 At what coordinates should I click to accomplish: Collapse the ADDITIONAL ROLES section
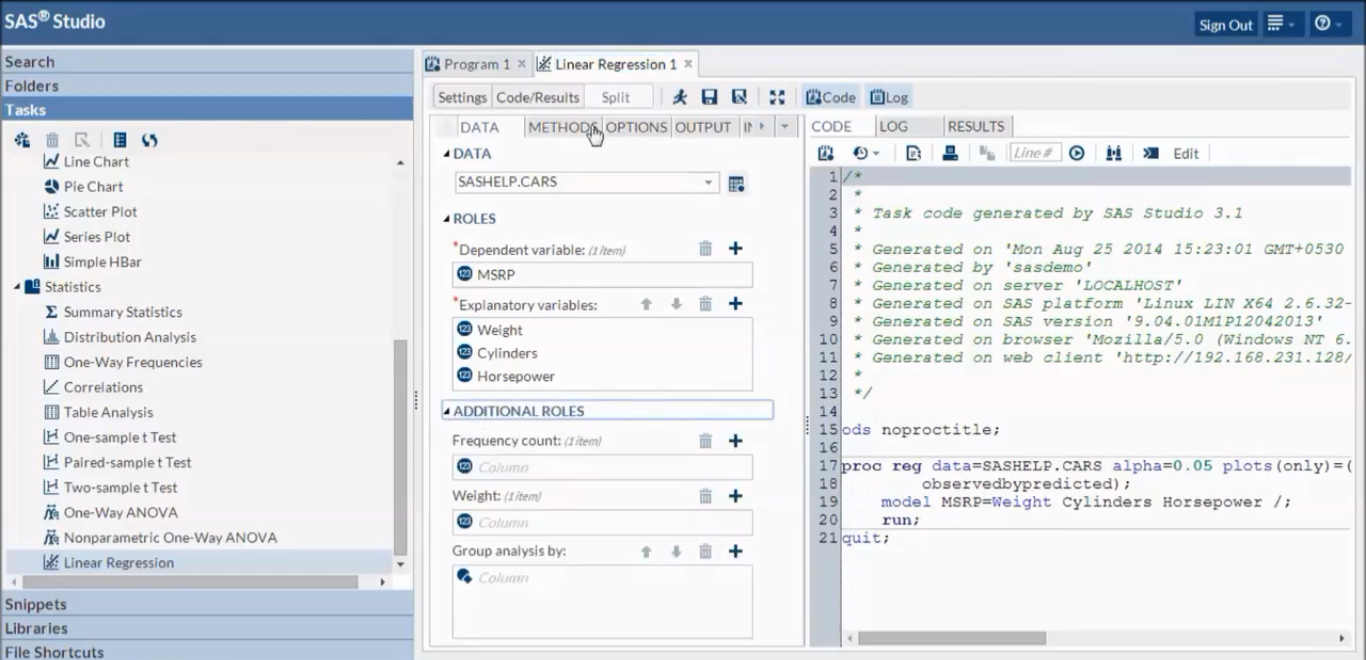pyautogui.click(x=446, y=411)
